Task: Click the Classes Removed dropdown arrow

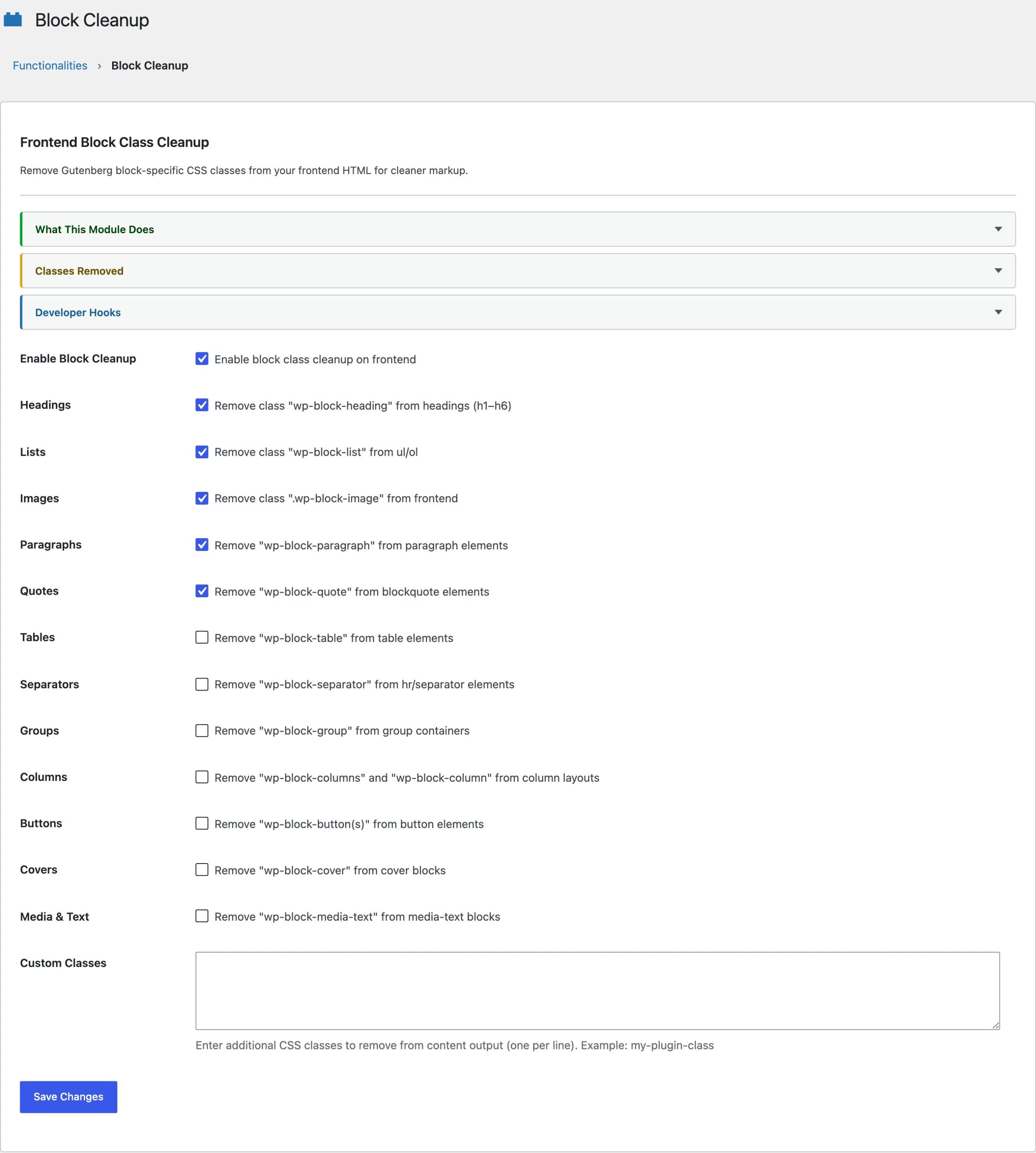Action: [x=998, y=270]
